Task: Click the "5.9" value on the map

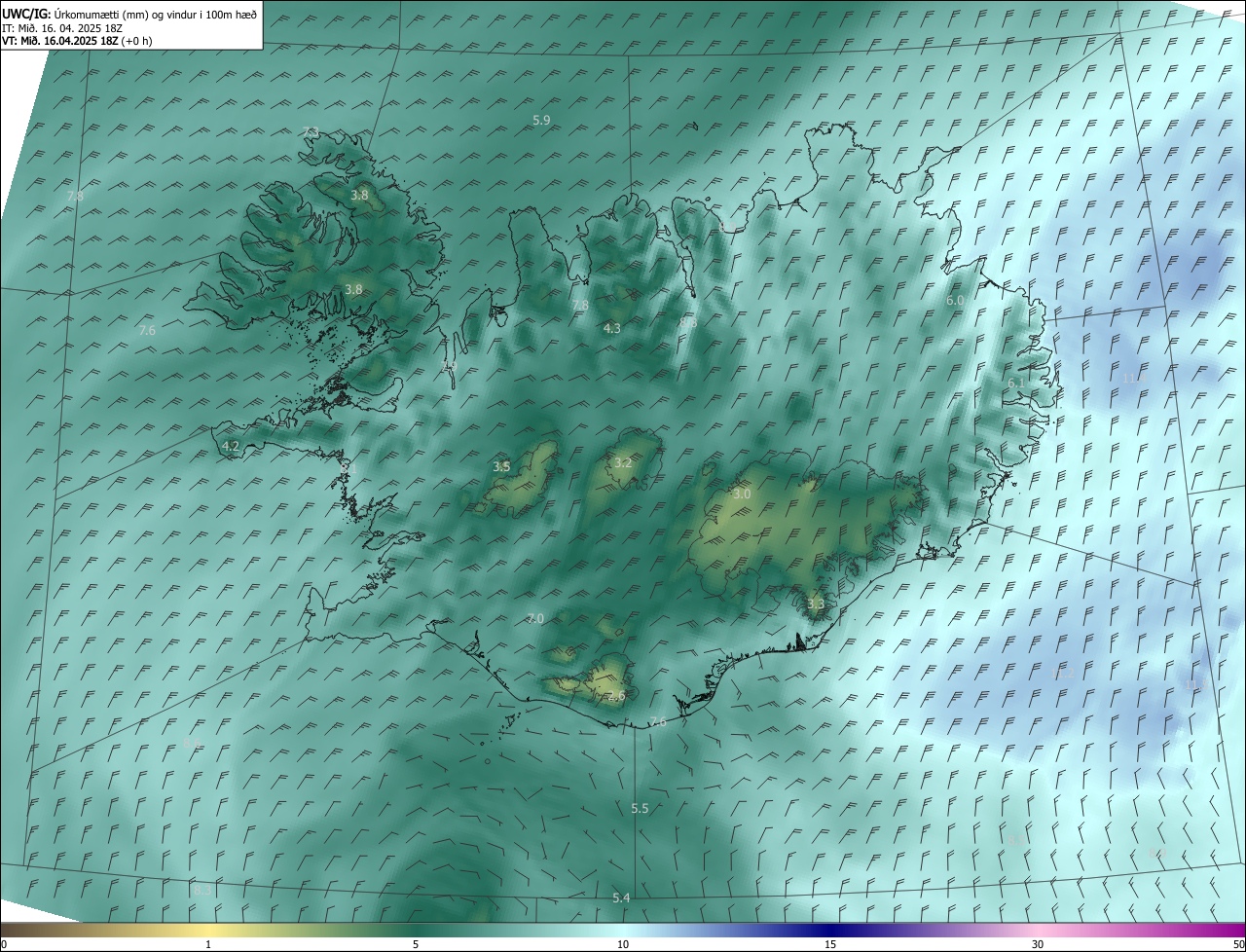Action: click(542, 120)
